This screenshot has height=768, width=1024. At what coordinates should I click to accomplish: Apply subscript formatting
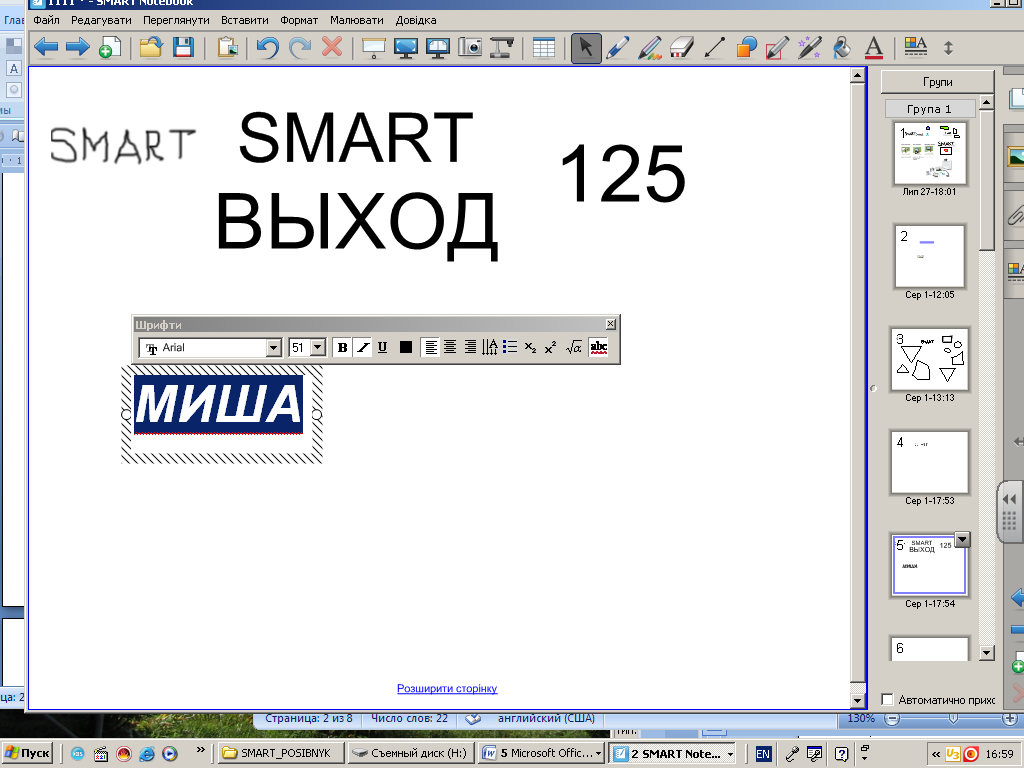click(530, 347)
